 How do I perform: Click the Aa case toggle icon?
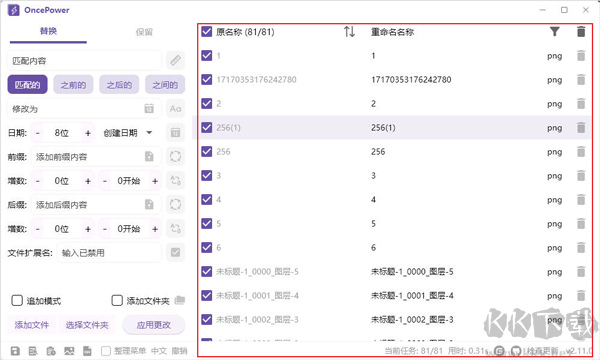175,109
